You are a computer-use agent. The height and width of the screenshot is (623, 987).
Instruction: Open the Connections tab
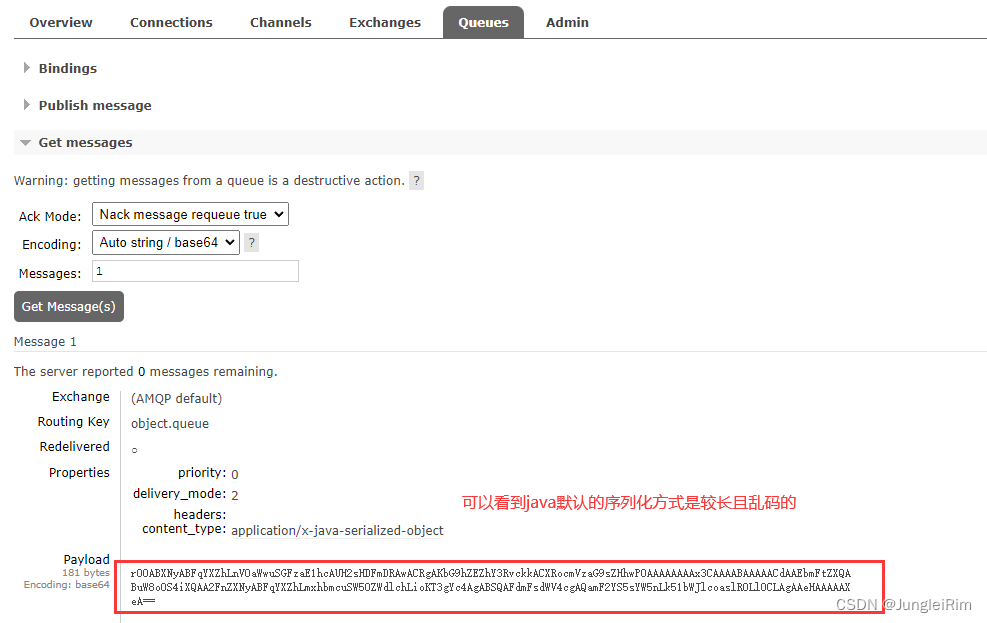pyautogui.click(x=170, y=21)
